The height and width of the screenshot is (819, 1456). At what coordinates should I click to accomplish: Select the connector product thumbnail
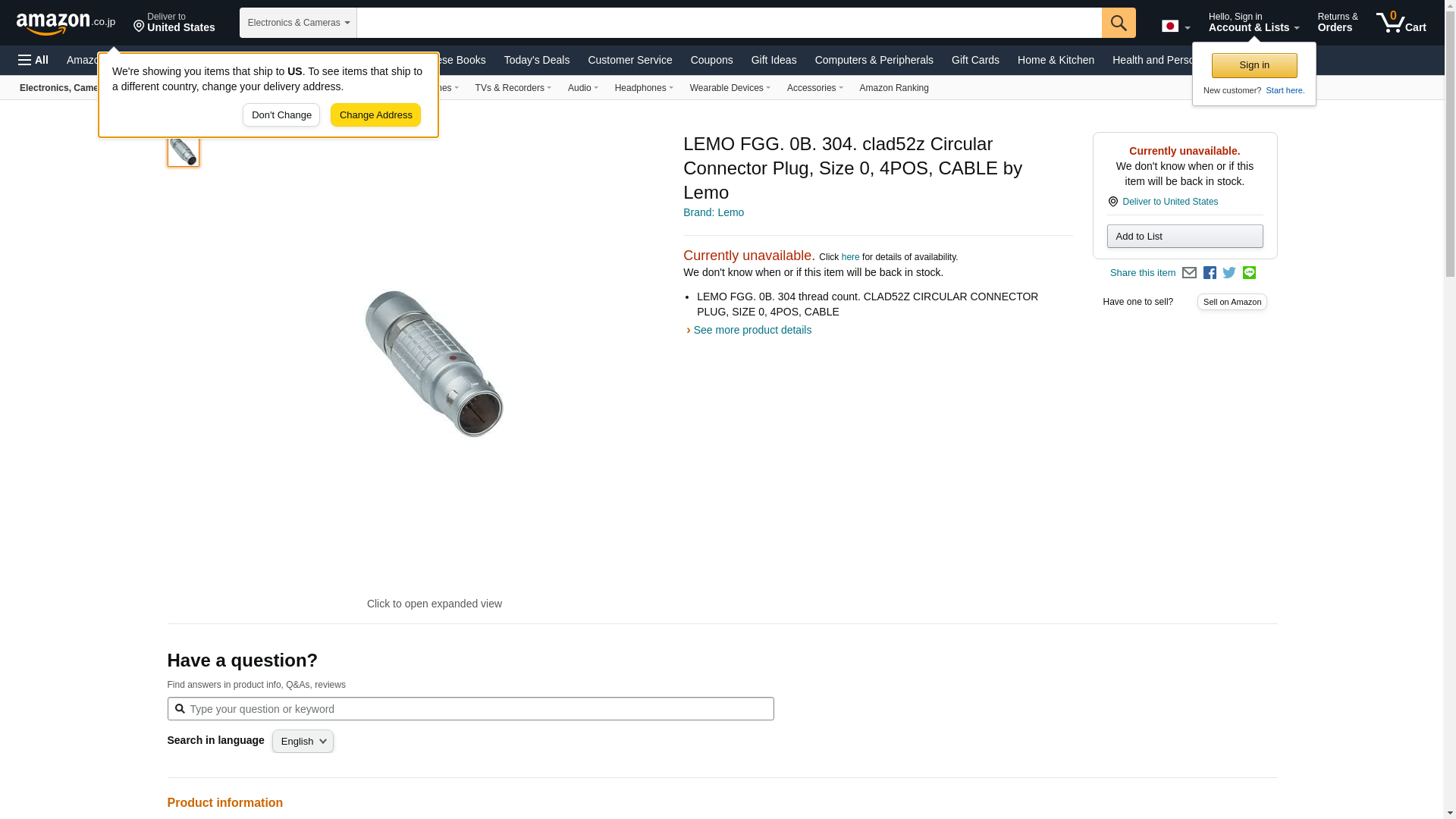184,151
